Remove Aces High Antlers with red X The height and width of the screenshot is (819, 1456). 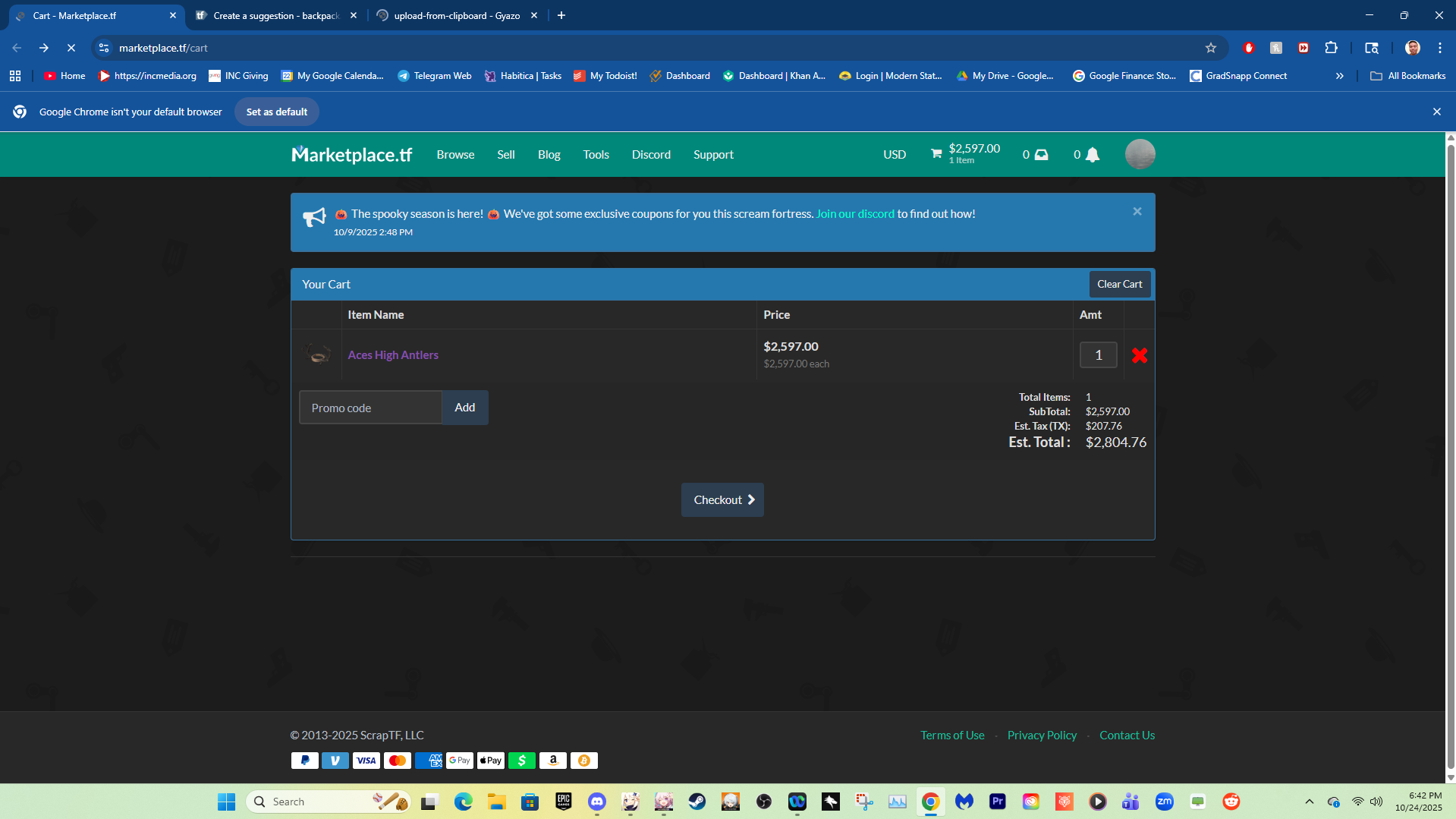1139,355
